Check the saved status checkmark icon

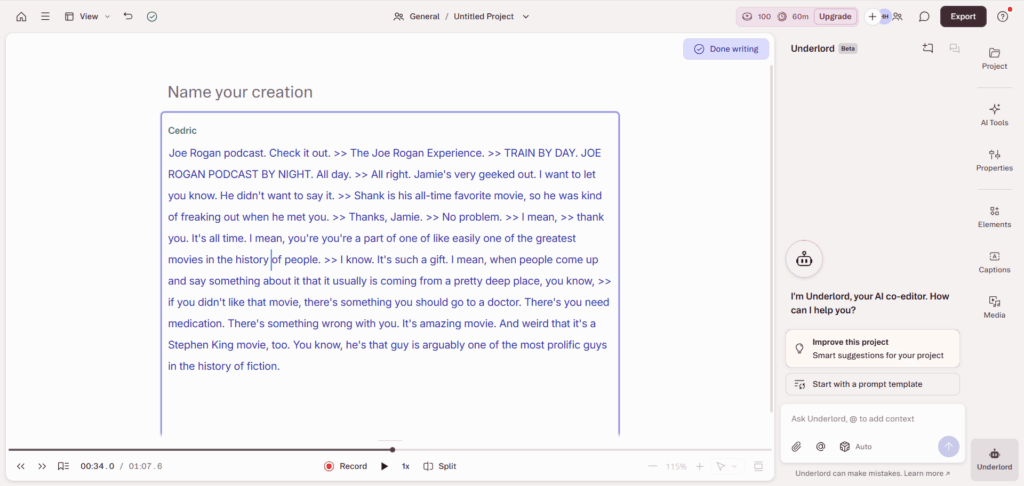click(152, 17)
